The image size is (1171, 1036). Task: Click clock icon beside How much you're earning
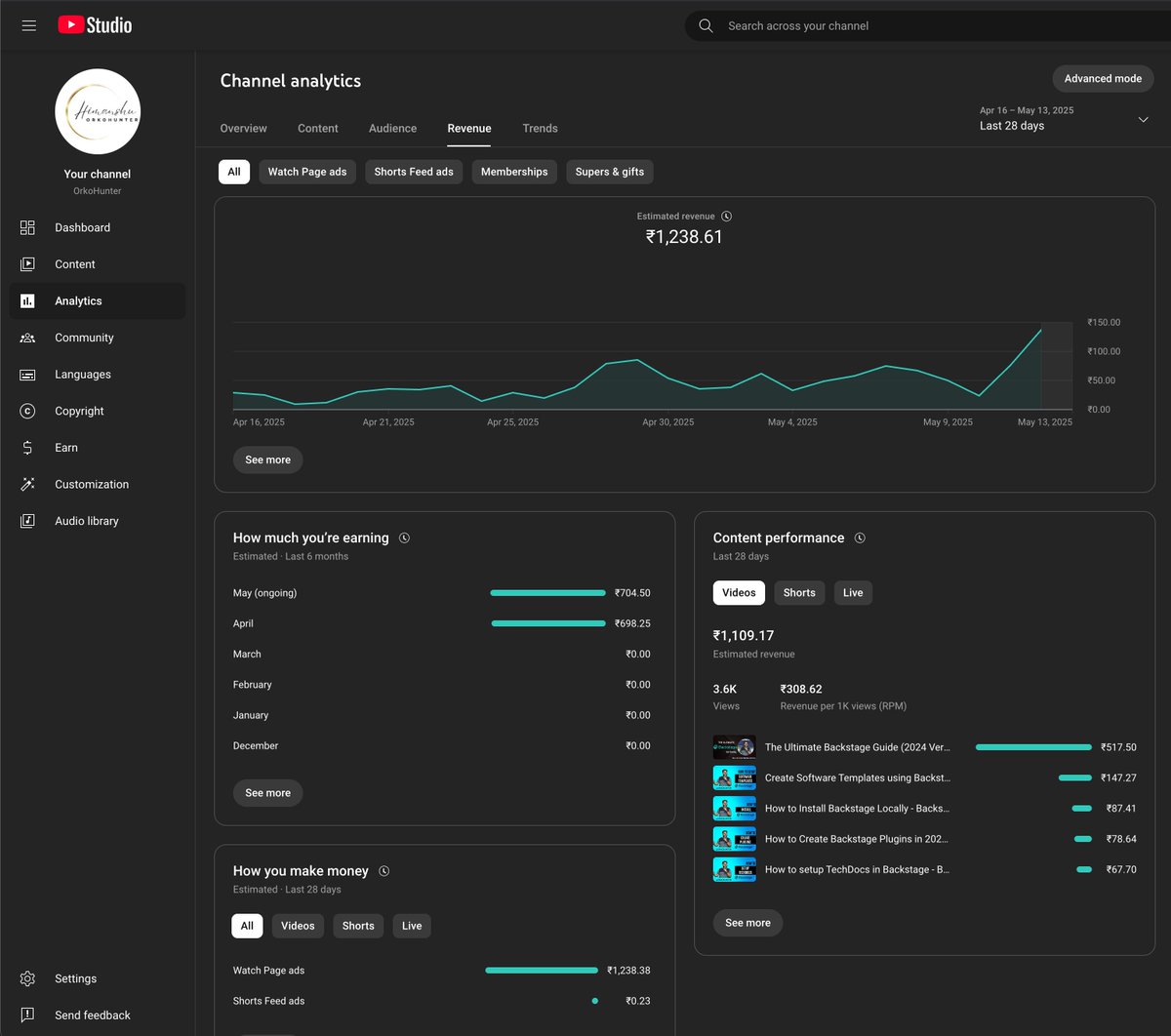point(405,538)
